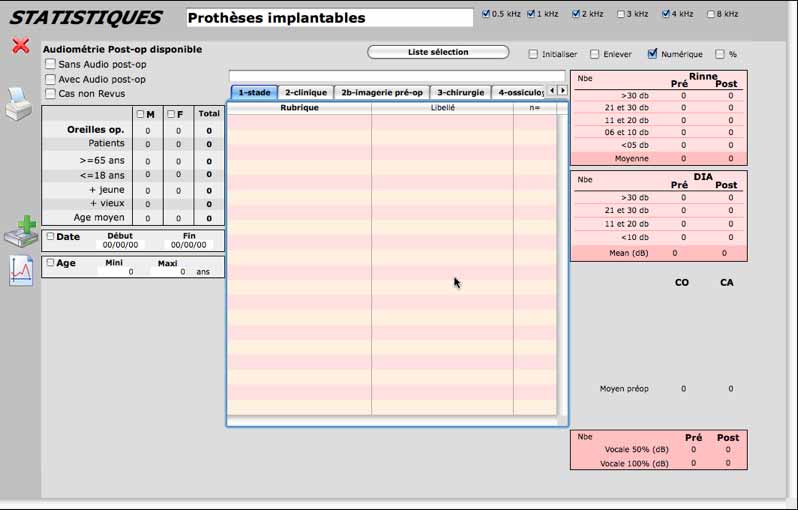The image size is (798, 510).
Task: Click the Moyen préop label
Action: tap(624, 389)
